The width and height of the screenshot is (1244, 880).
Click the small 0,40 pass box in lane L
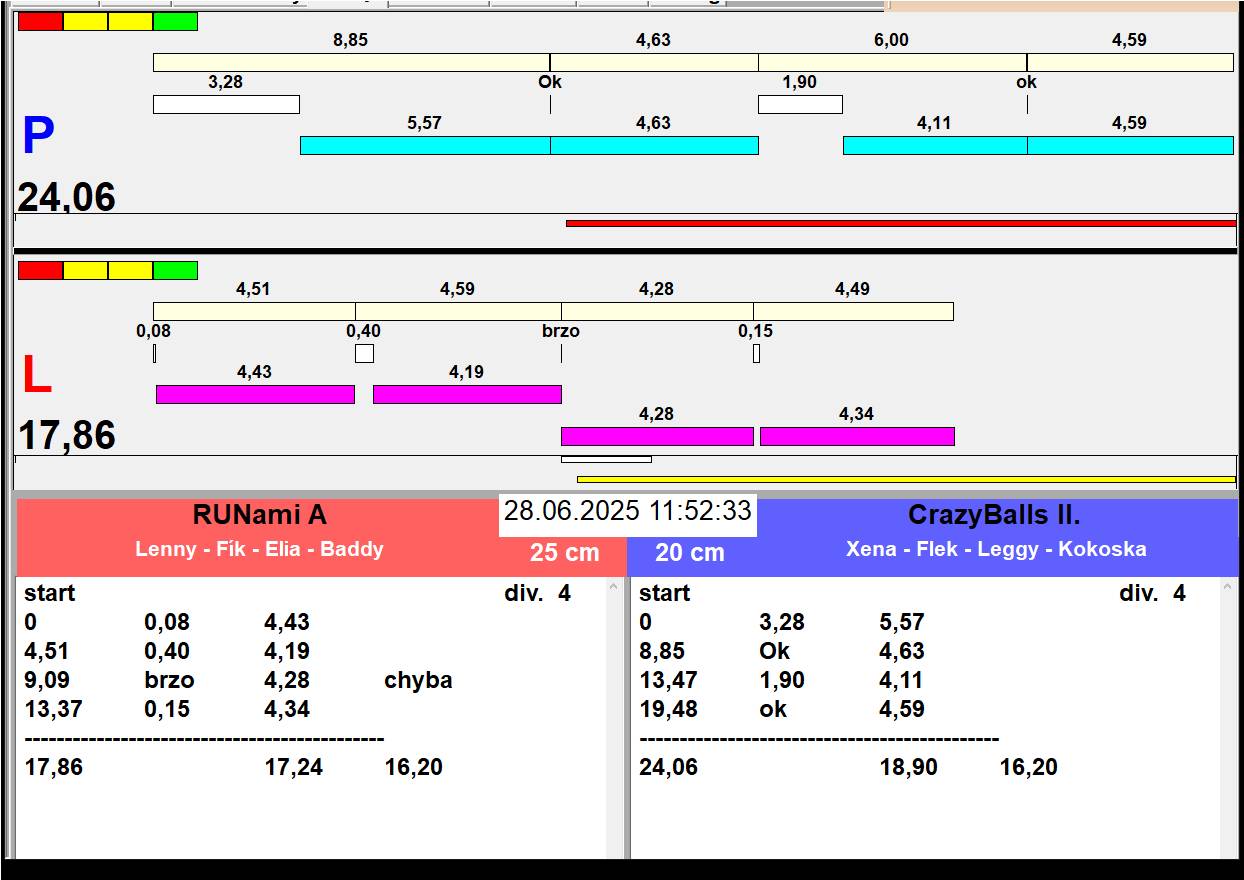tap(364, 353)
